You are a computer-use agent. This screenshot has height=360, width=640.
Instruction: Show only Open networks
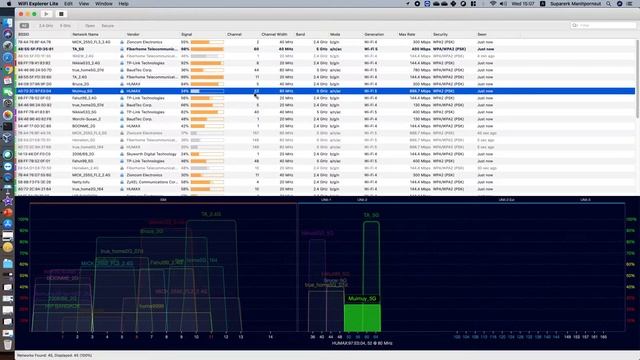90,26
